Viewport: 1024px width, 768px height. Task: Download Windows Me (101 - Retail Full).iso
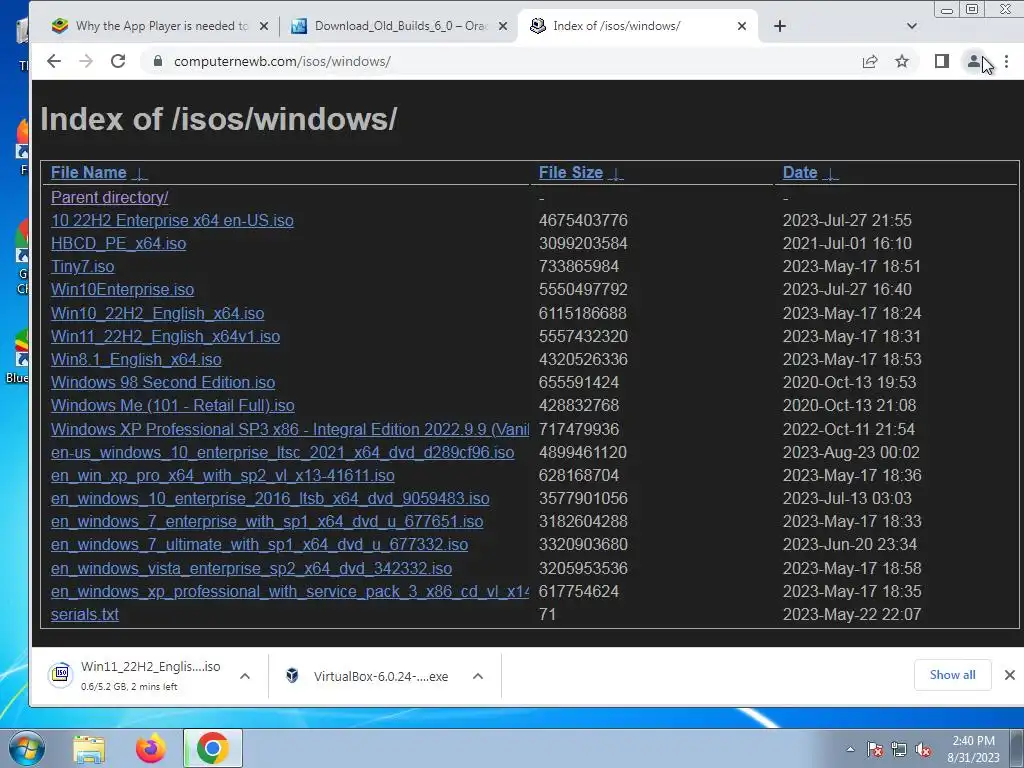pos(172,405)
